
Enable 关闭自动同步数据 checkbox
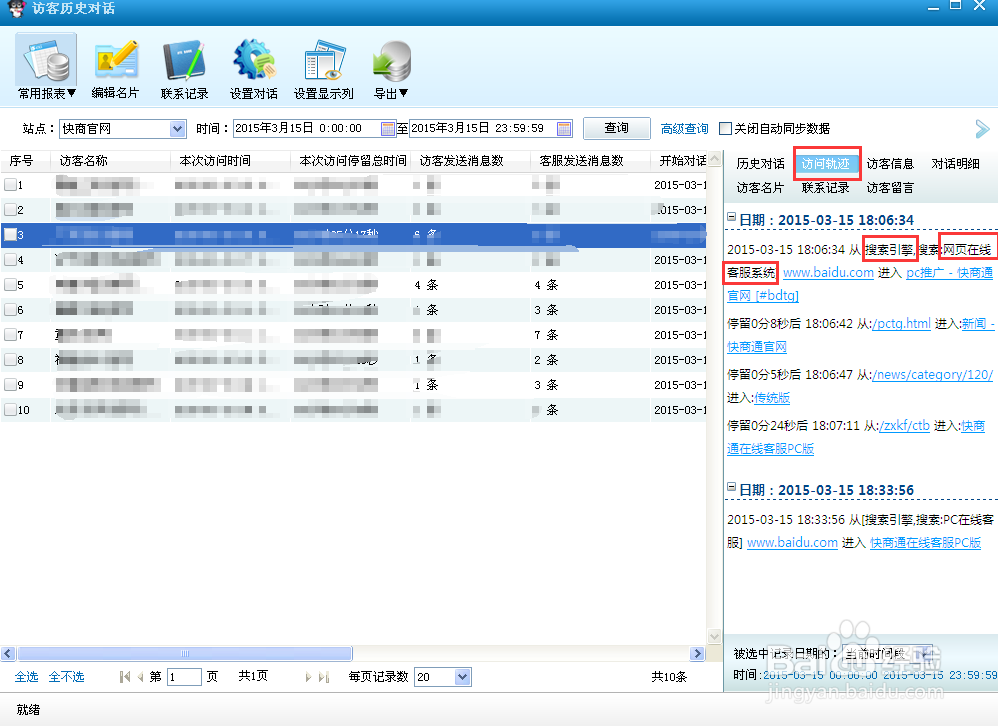tap(725, 129)
